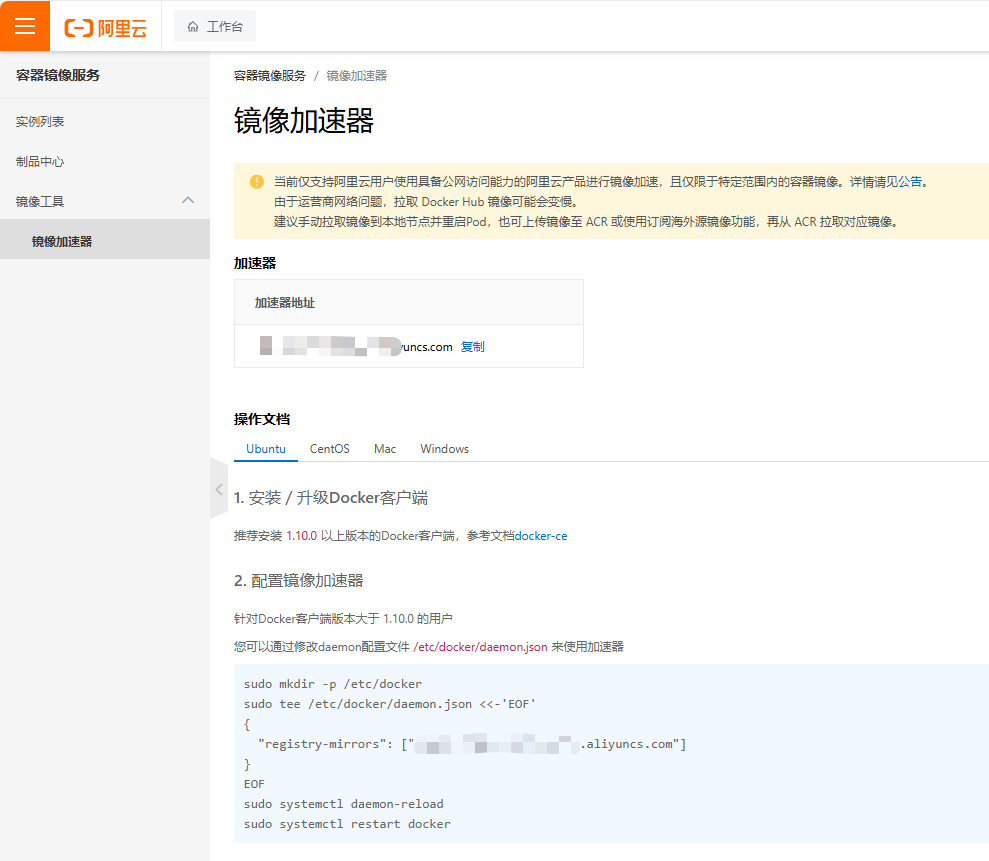This screenshot has height=861, width=989.
Task: Open 实例列表 in the sidebar
Action: (40, 122)
